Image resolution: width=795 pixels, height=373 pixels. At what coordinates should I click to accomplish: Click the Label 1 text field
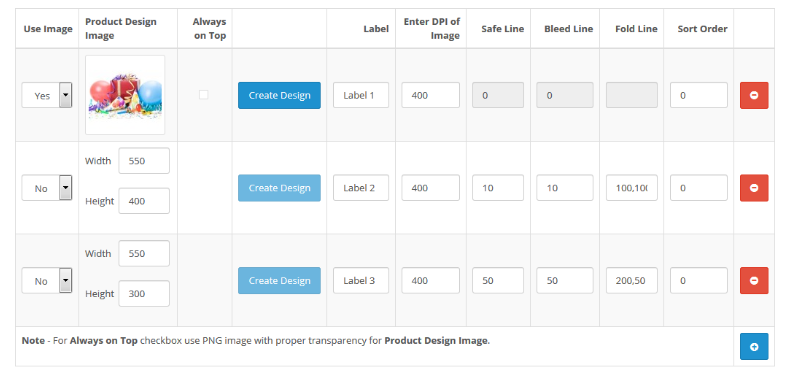[361, 95]
